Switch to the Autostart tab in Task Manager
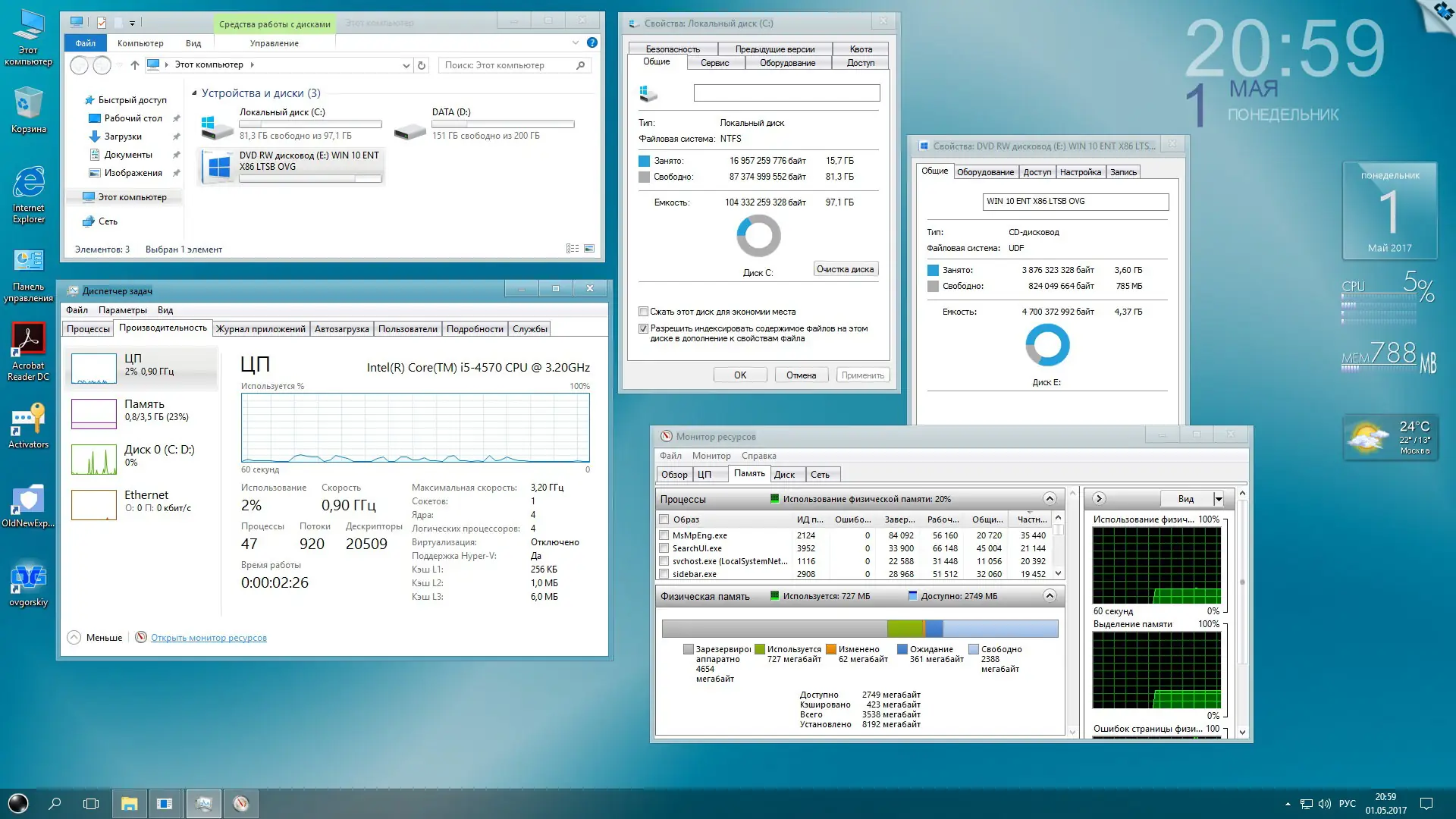This screenshot has width=1456, height=819. pyautogui.click(x=341, y=328)
